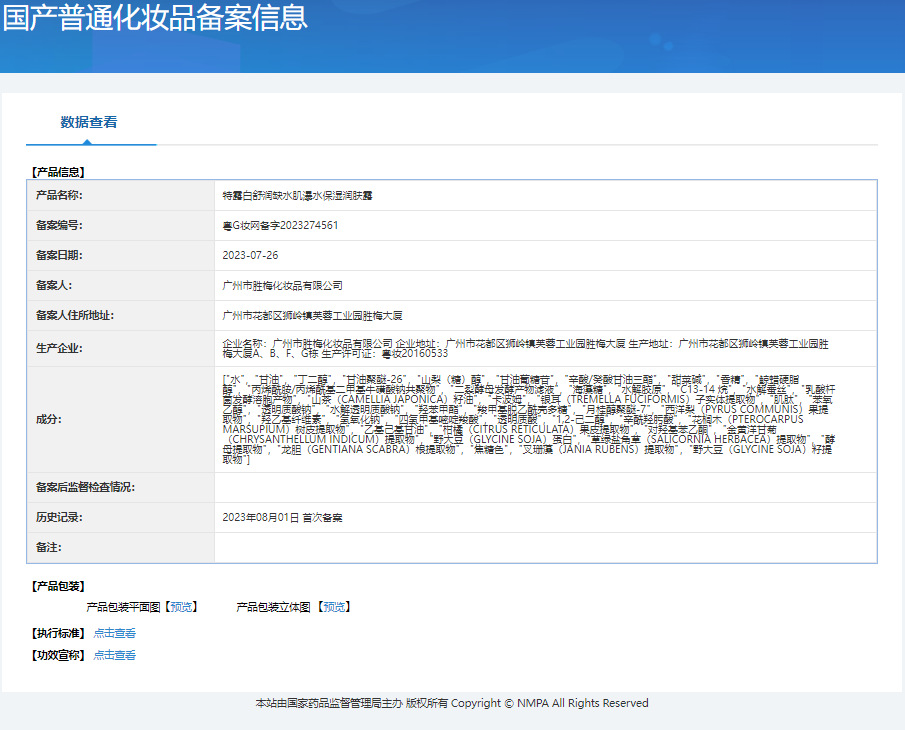This screenshot has height=730, width=905.
Task: Click 点击查看 next to 执行标准
Action: tap(115, 633)
